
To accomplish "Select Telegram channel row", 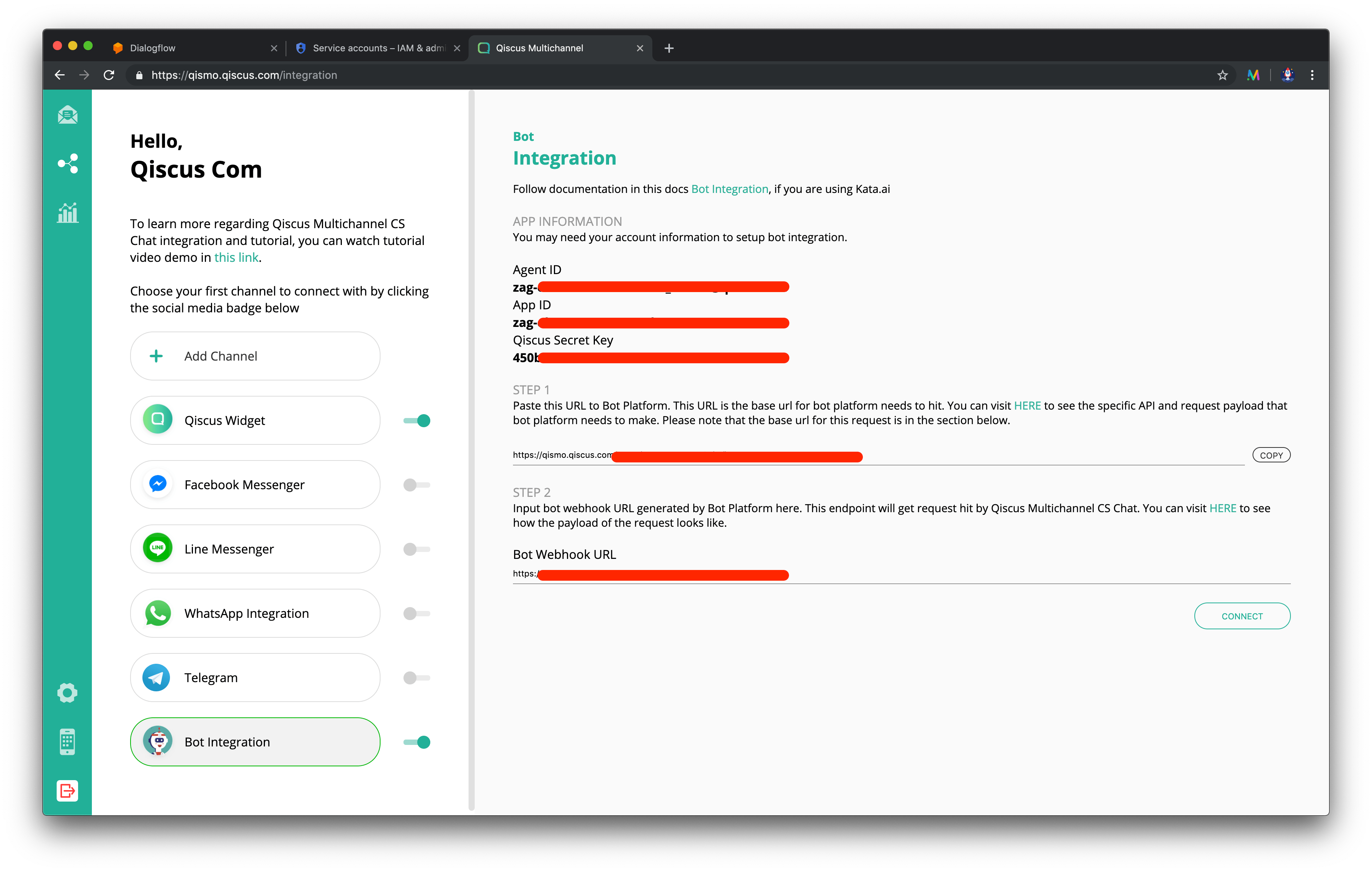I will pos(255,677).
